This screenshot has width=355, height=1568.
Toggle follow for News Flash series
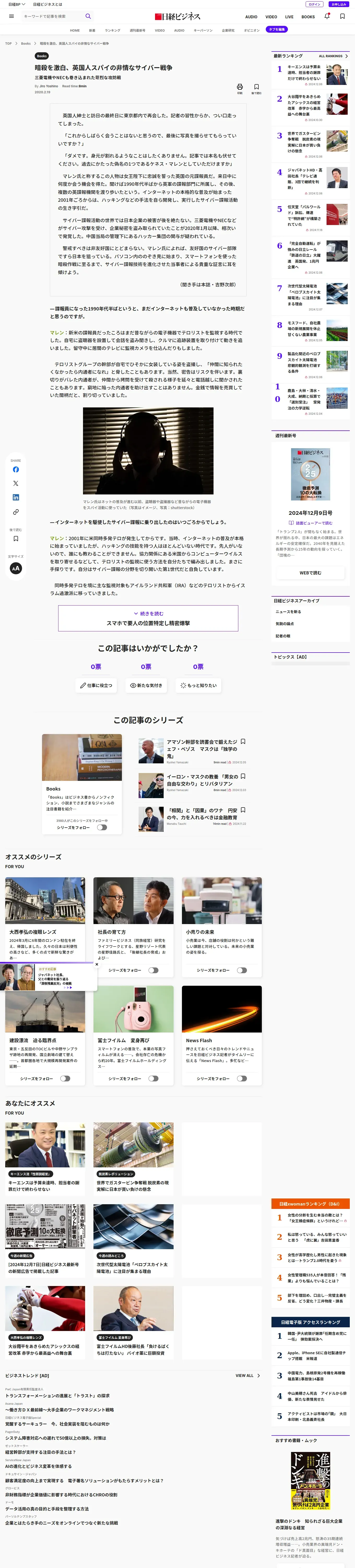(242, 1079)
